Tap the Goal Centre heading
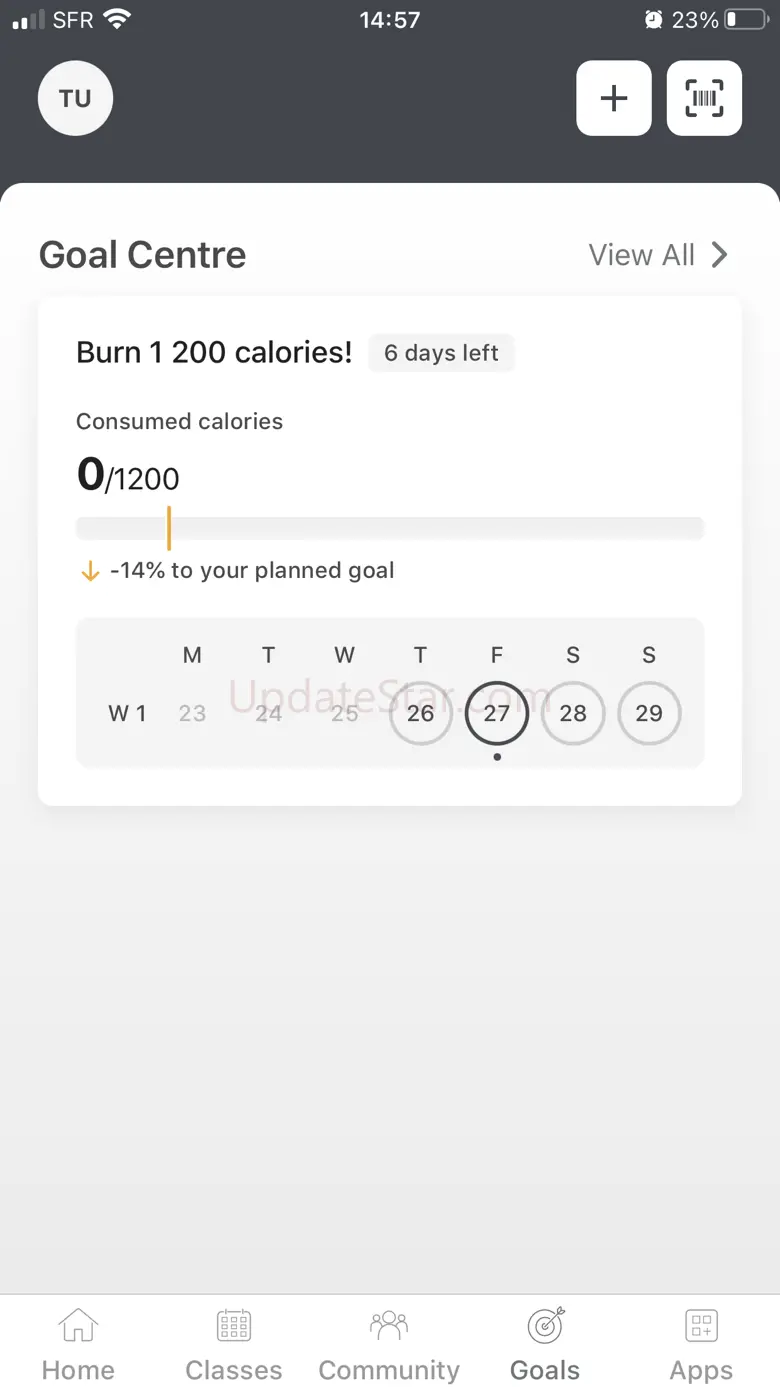The width and height of the screenshot is (780, 1387). click(142, 255)
